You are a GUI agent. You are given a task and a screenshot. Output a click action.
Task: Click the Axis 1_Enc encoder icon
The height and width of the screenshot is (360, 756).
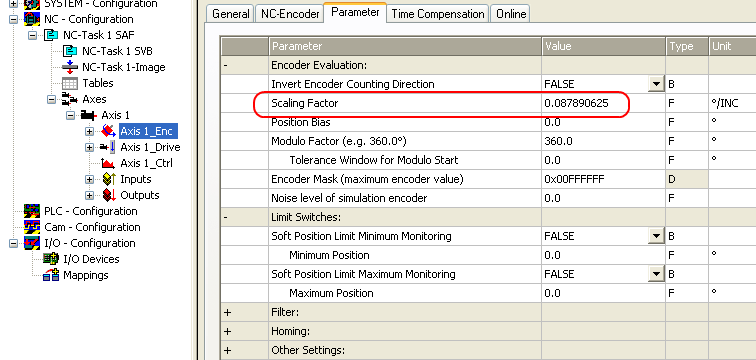[x=108, y=131]
